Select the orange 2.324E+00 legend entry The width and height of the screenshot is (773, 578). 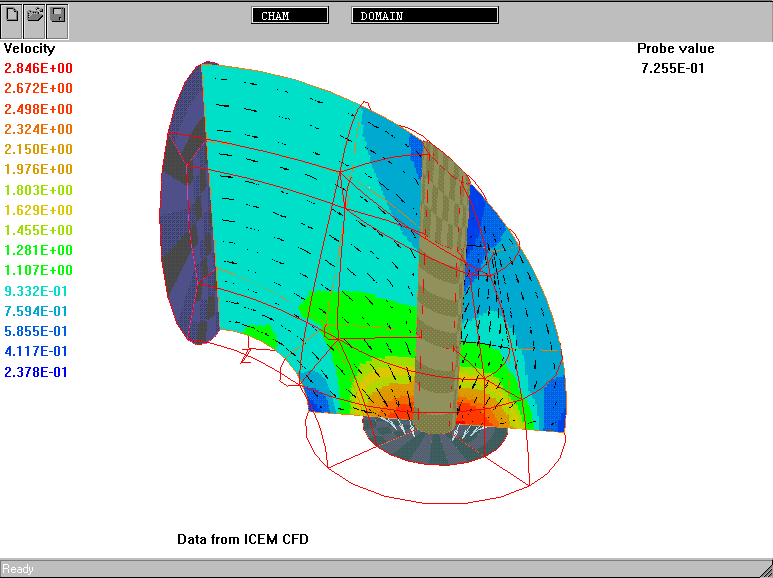(x=39, y=129)
